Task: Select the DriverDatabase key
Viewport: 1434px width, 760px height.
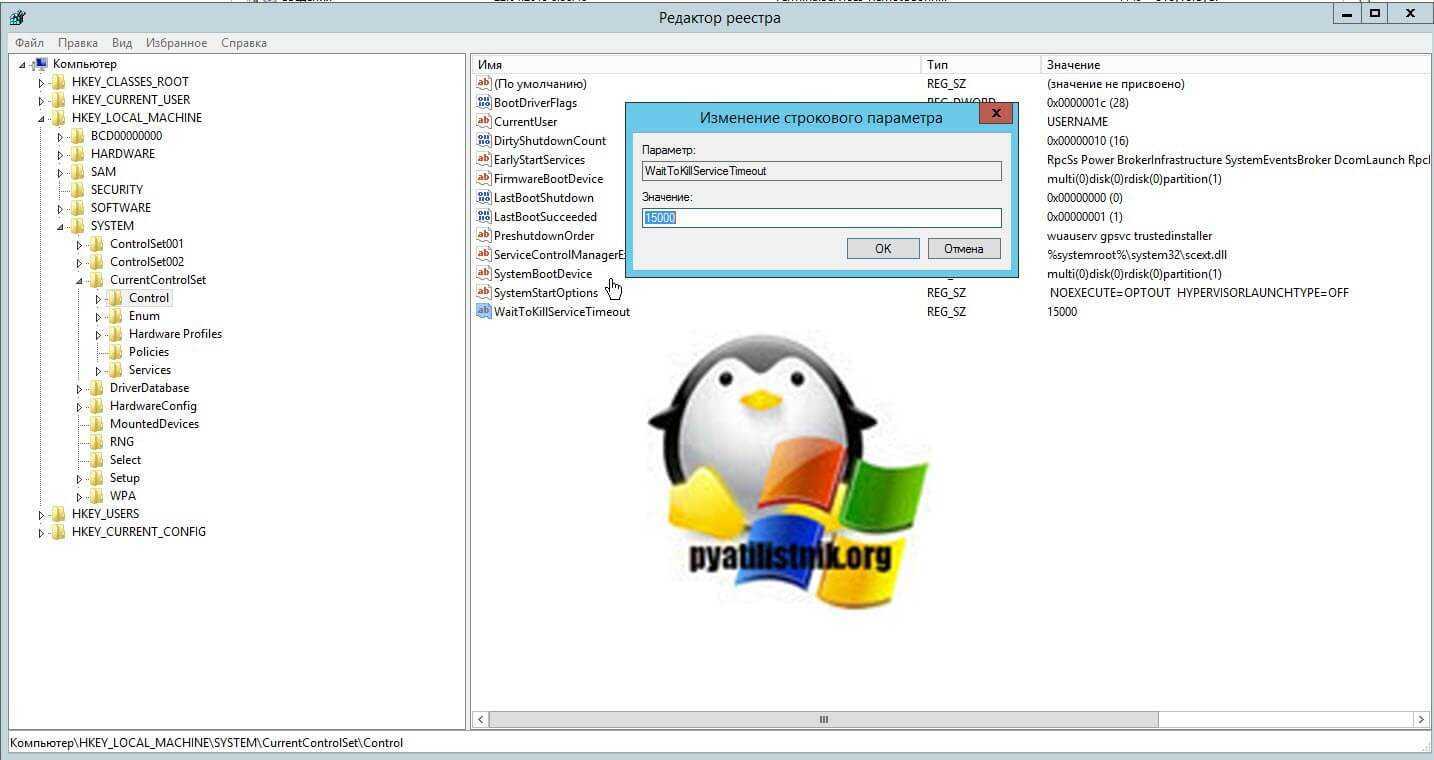Action: [149, 388]
